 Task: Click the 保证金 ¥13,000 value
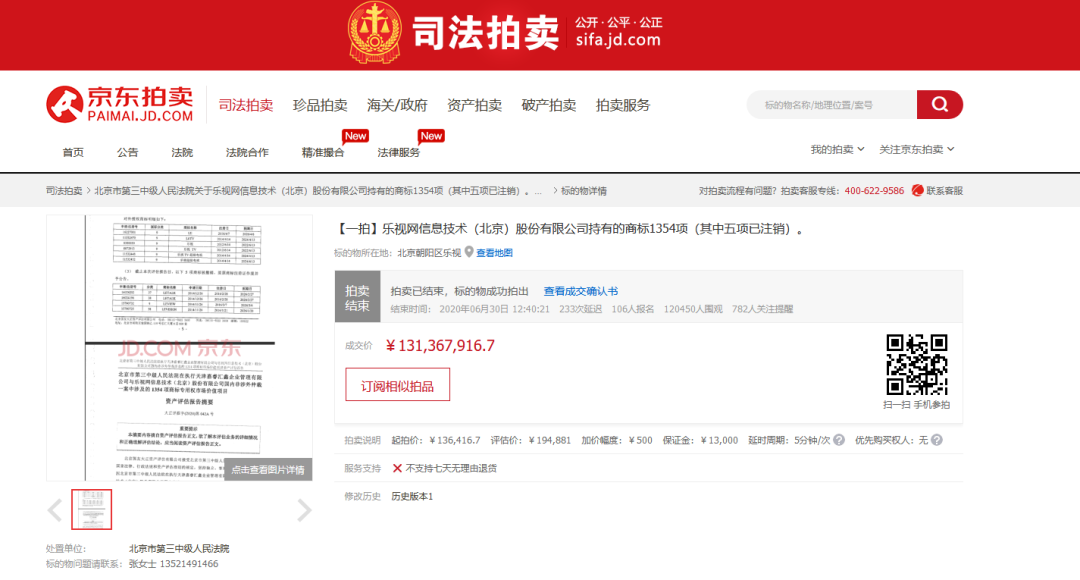coord(719,440)
